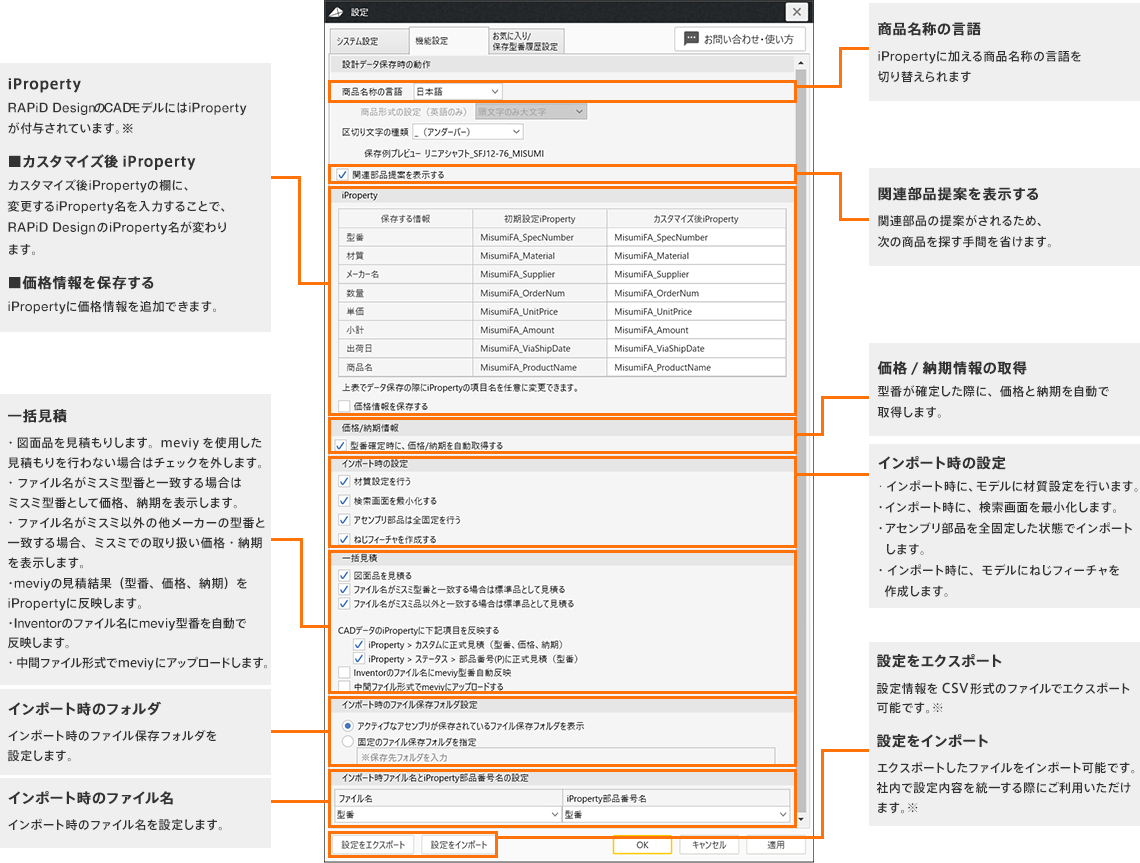Open the お気に入り/保存型番履歴設定 tab
This screenshot has width=1140, height=863.
tap(526, 38)
